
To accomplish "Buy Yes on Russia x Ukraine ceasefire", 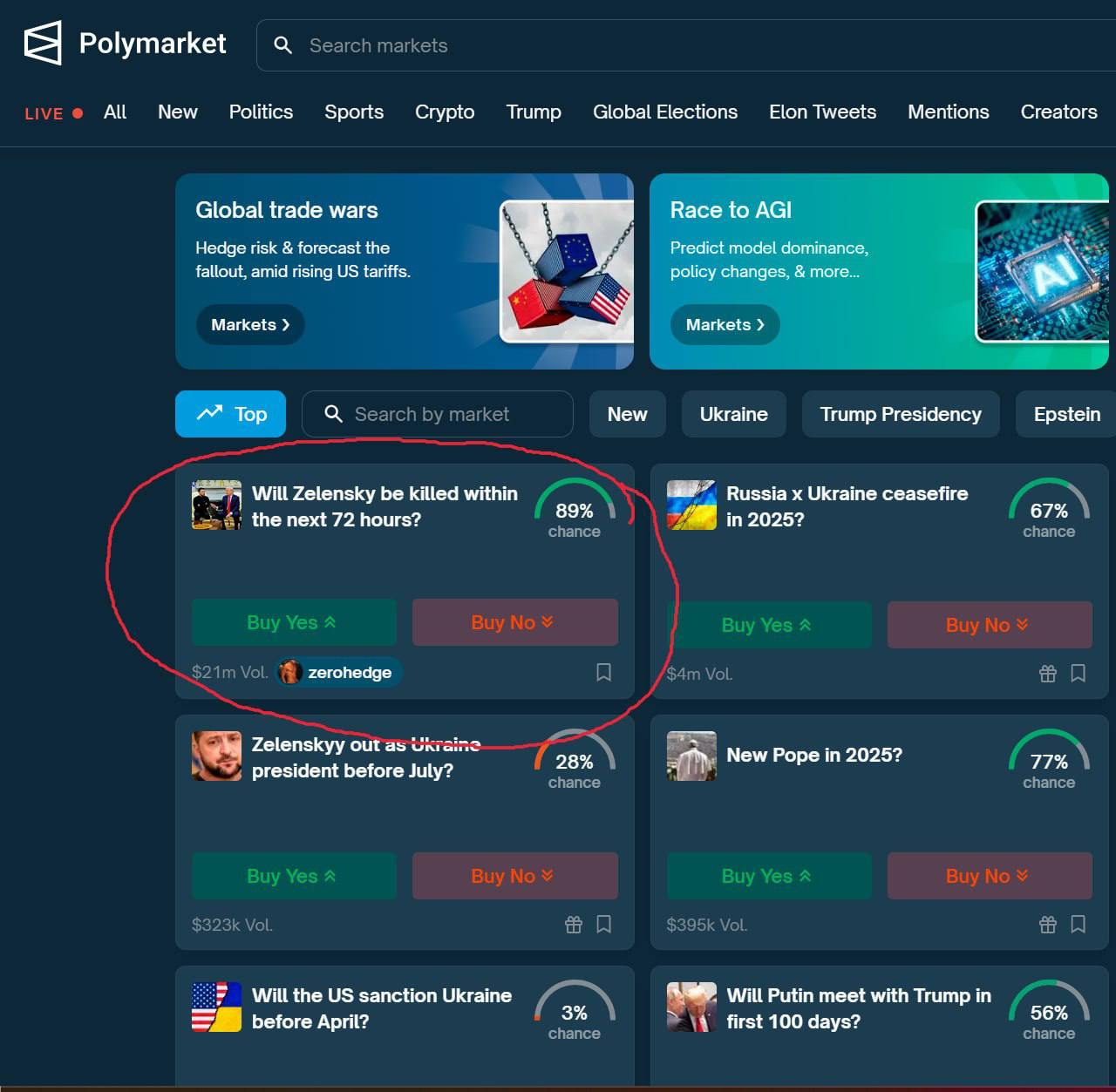I will tap(769, 625).
